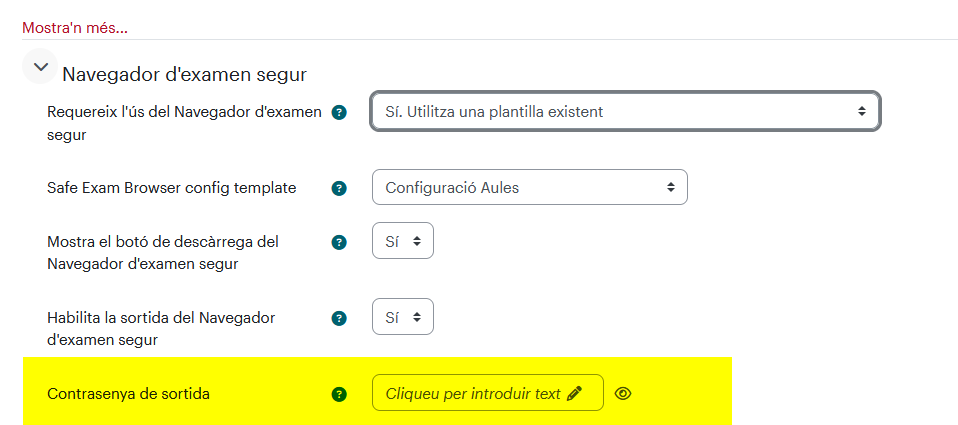Collapse the Navegador d'examen segur section chevron

tap(40, 67)
